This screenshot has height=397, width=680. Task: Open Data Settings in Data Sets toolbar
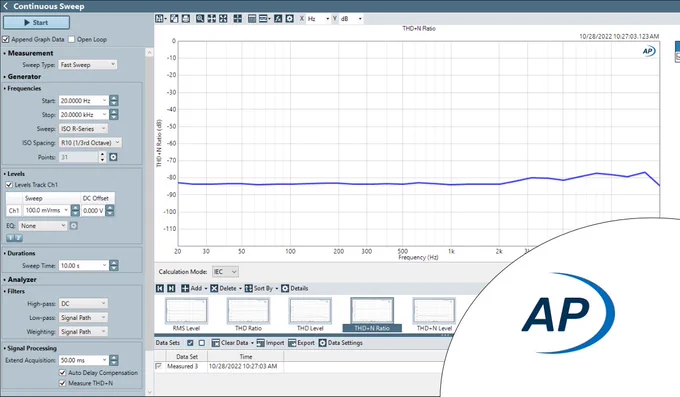(340, 343)
